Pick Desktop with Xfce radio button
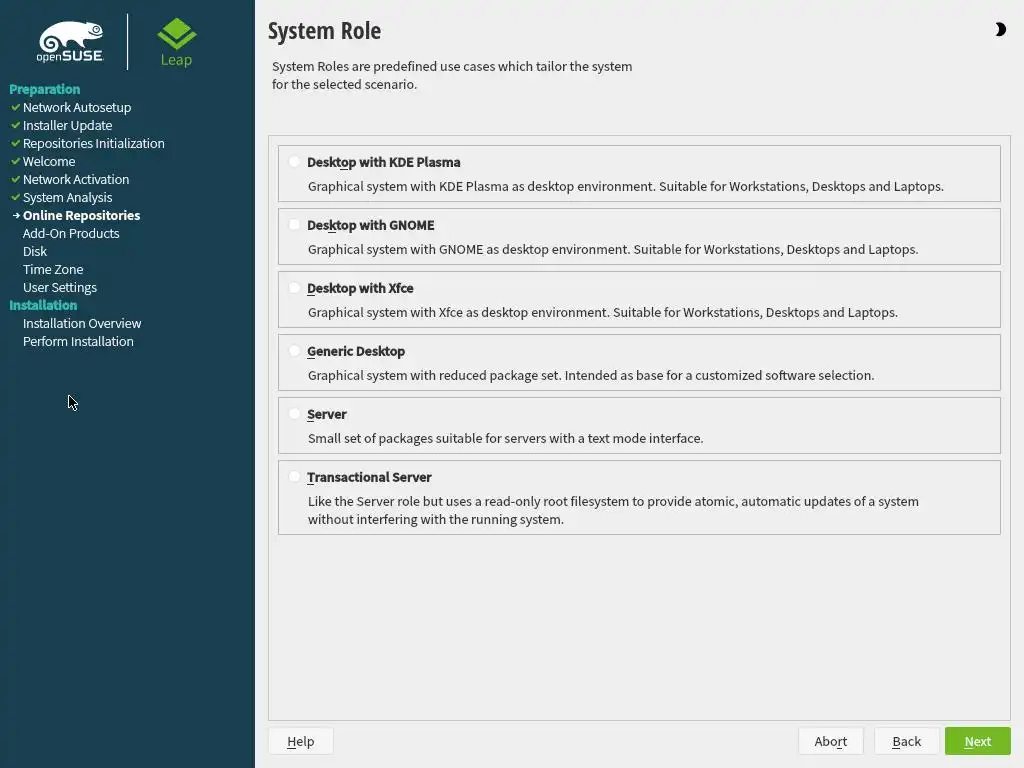The height and width of the screenshot is (768, 1024). 295,288
